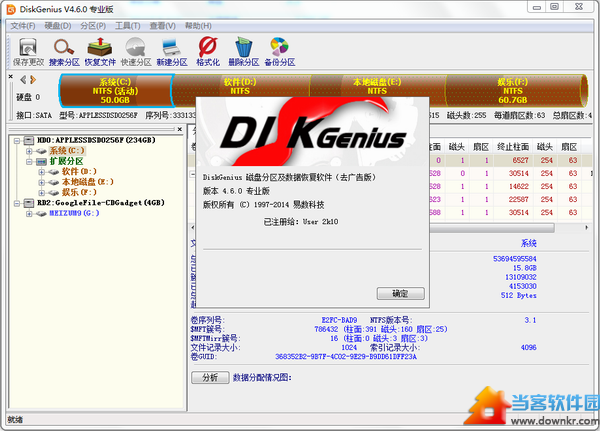The width and height of the screenshot is (600, 431).
Task: Collapse the HD0 disk tree node
Action: [x=17, y=141]
